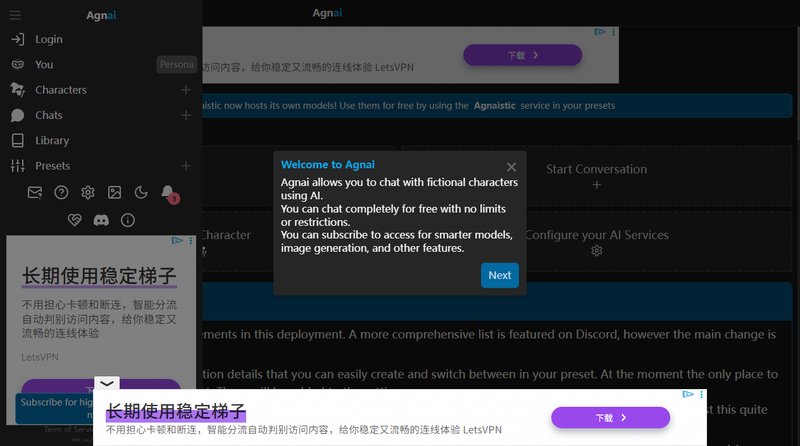Open the invites mail icon
Screen dimensions: 800x446
click(35, 192)
